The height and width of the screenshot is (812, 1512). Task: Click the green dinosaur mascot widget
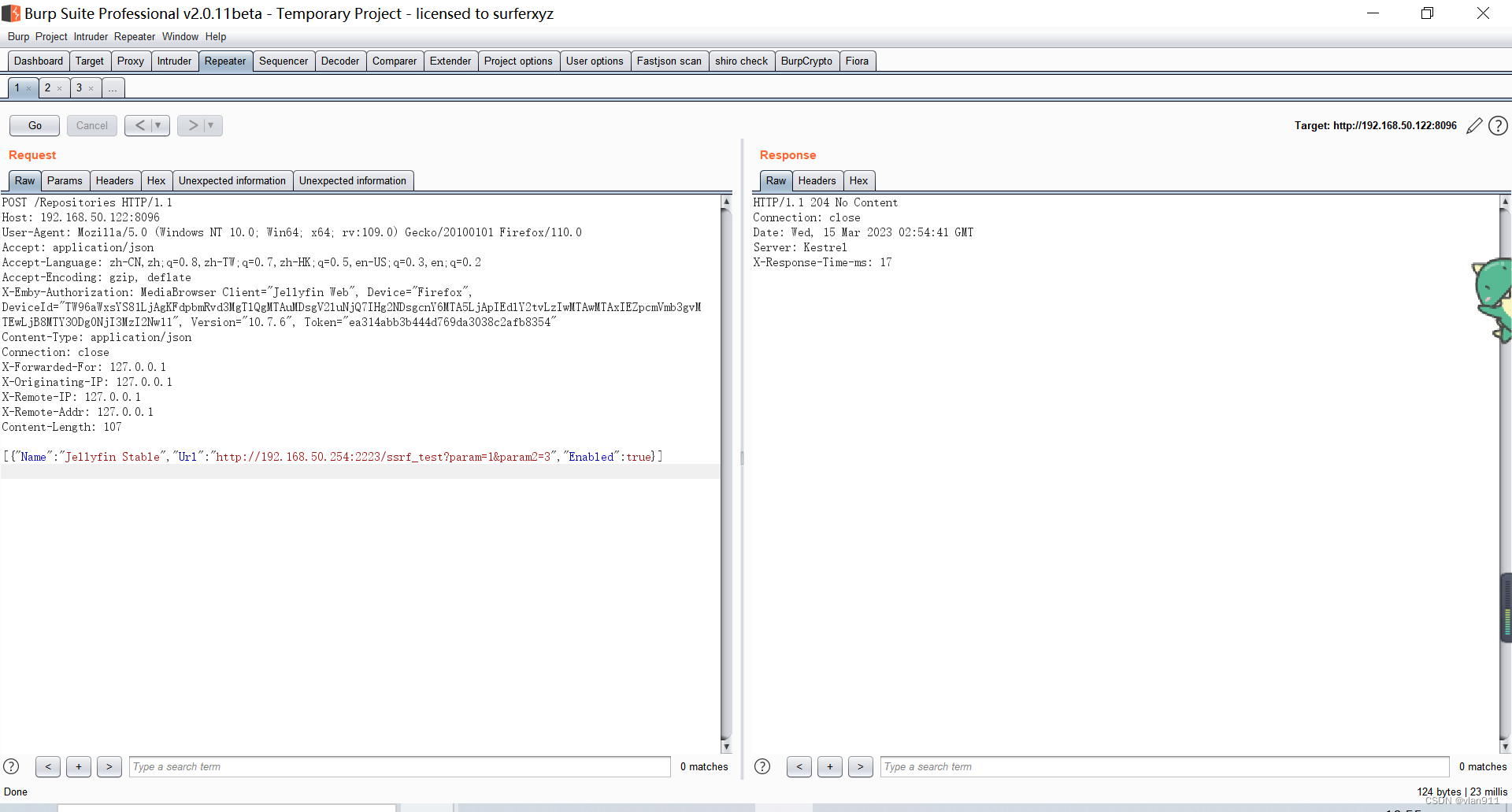[x=1492, y=299]
